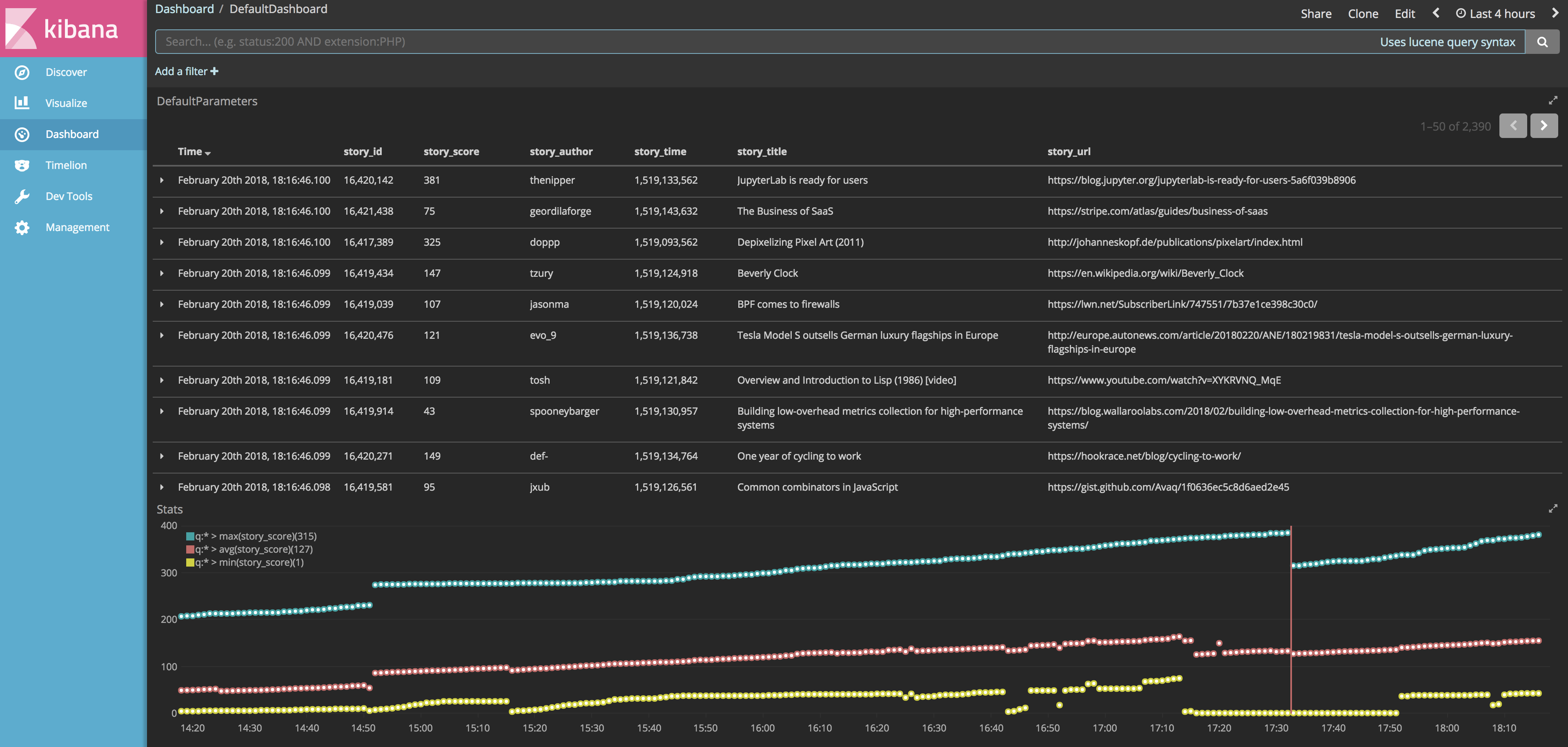Expand row for Overview and Introduction to Lisp
This screenshot has height=747, width=1568.
click(161, 381)
